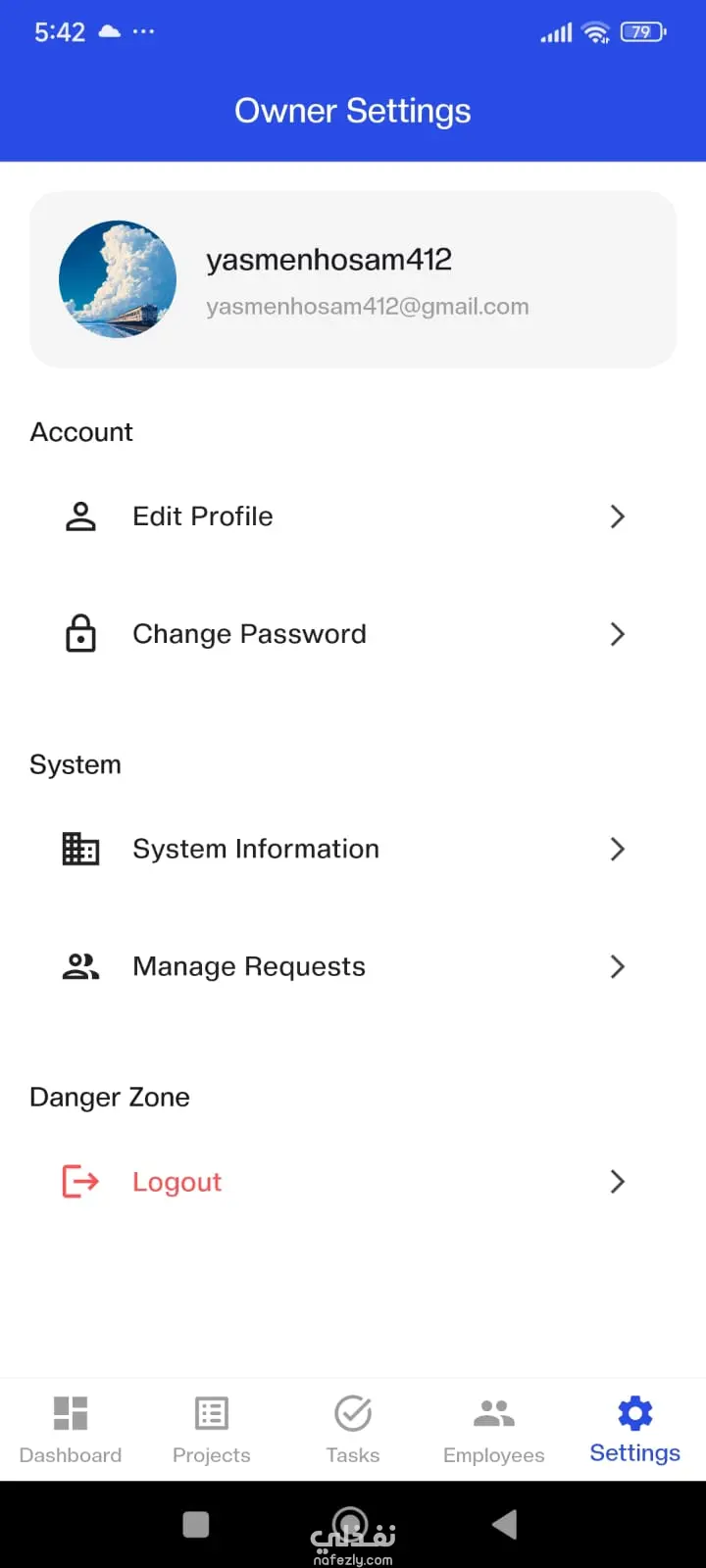The width and height of the screenshot is (706, 1568).
Task: Select the Settings gear tab
Action: coord(635,1413)
